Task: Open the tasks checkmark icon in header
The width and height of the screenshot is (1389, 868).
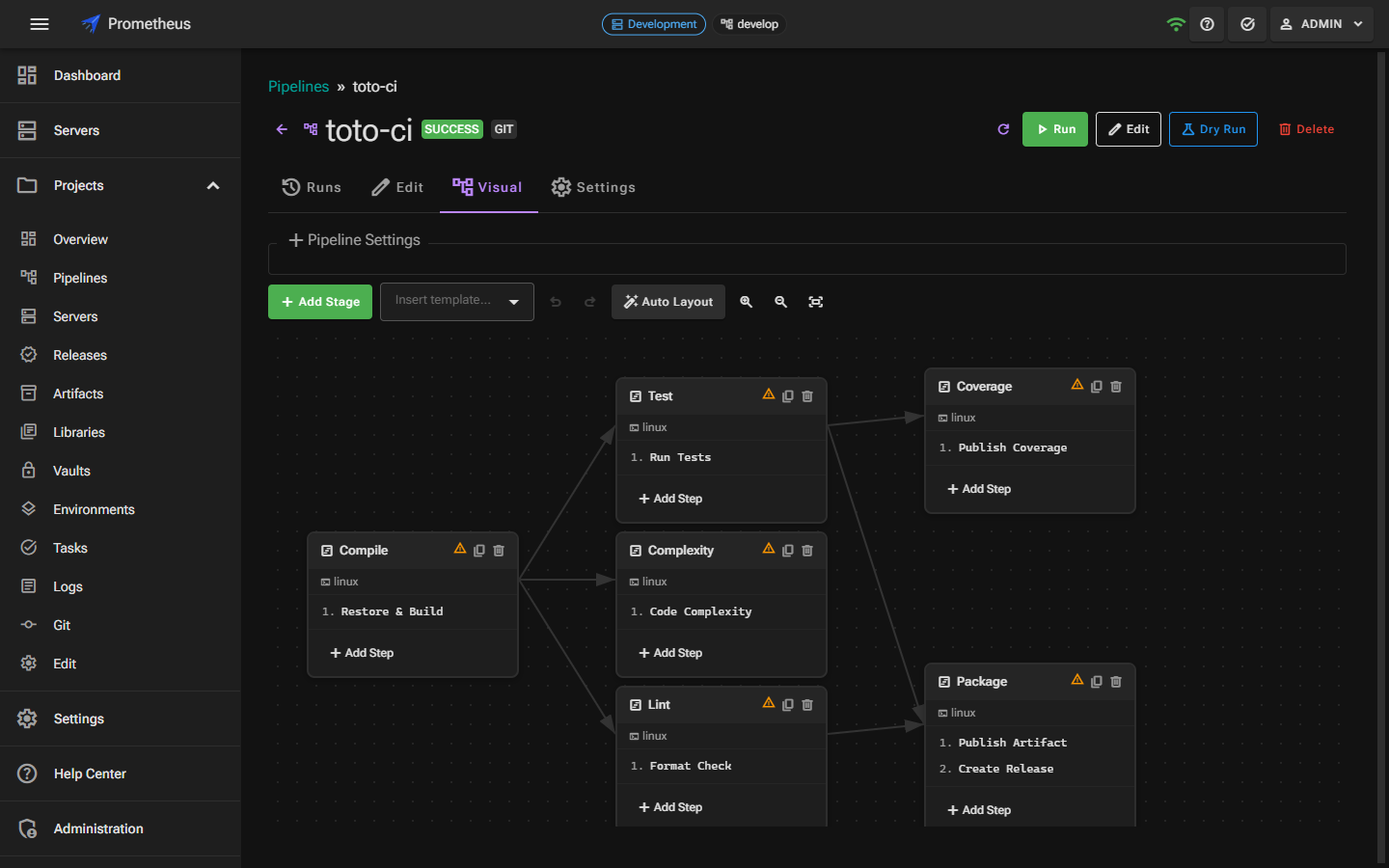Action: coord(1247,24)
